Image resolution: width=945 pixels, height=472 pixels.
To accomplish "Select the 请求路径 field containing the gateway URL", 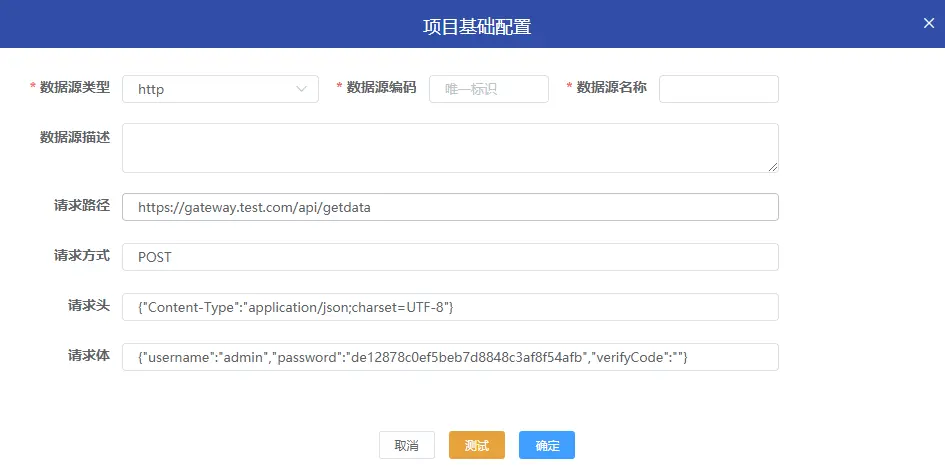I will click(449, 207).
